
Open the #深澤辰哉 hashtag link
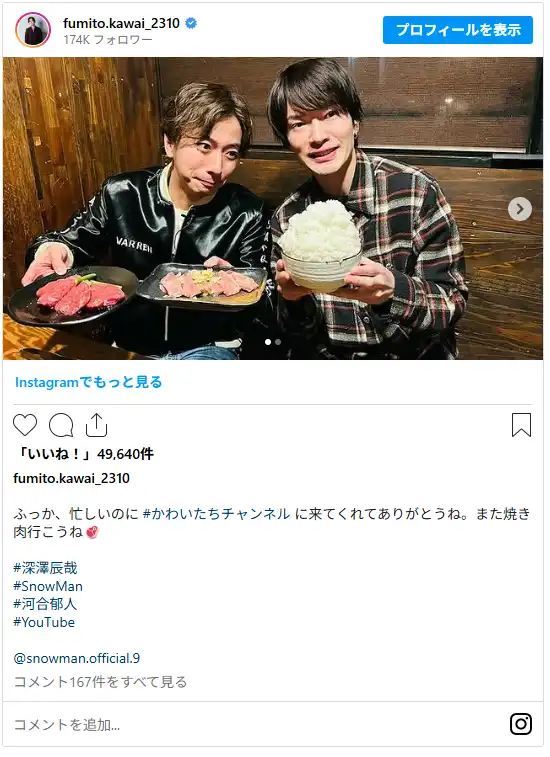[45, 568]
